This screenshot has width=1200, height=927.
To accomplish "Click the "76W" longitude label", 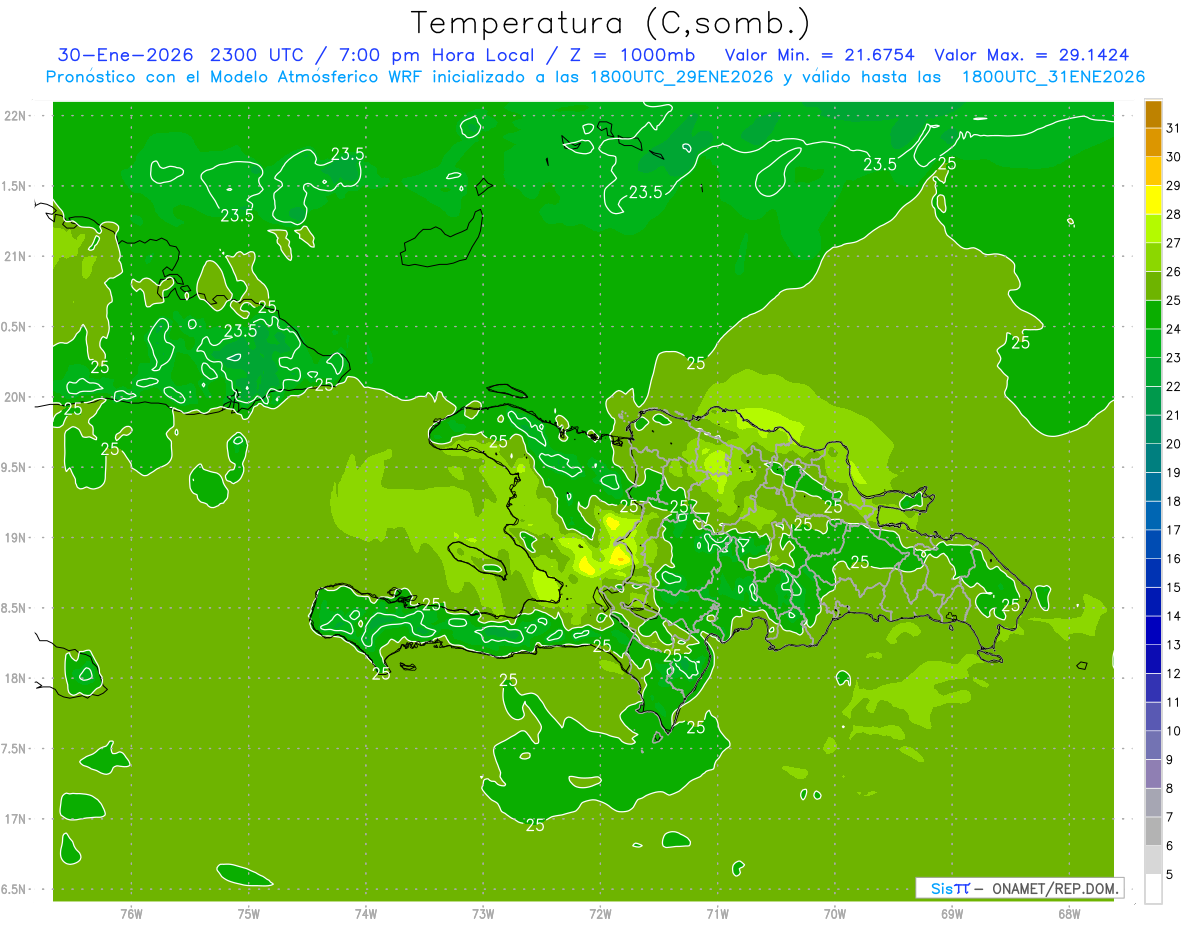I will pyautogui.click(x=131, y=914).
